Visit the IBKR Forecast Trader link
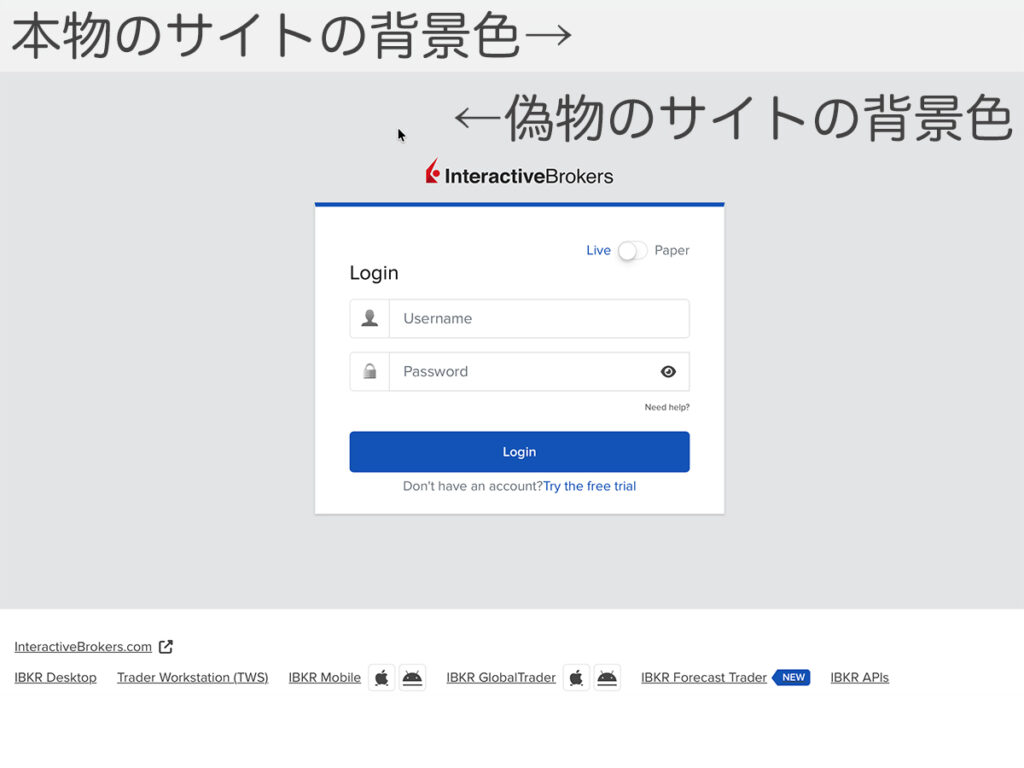Viewport: 1024px width, 768px height. click(704, 678)
